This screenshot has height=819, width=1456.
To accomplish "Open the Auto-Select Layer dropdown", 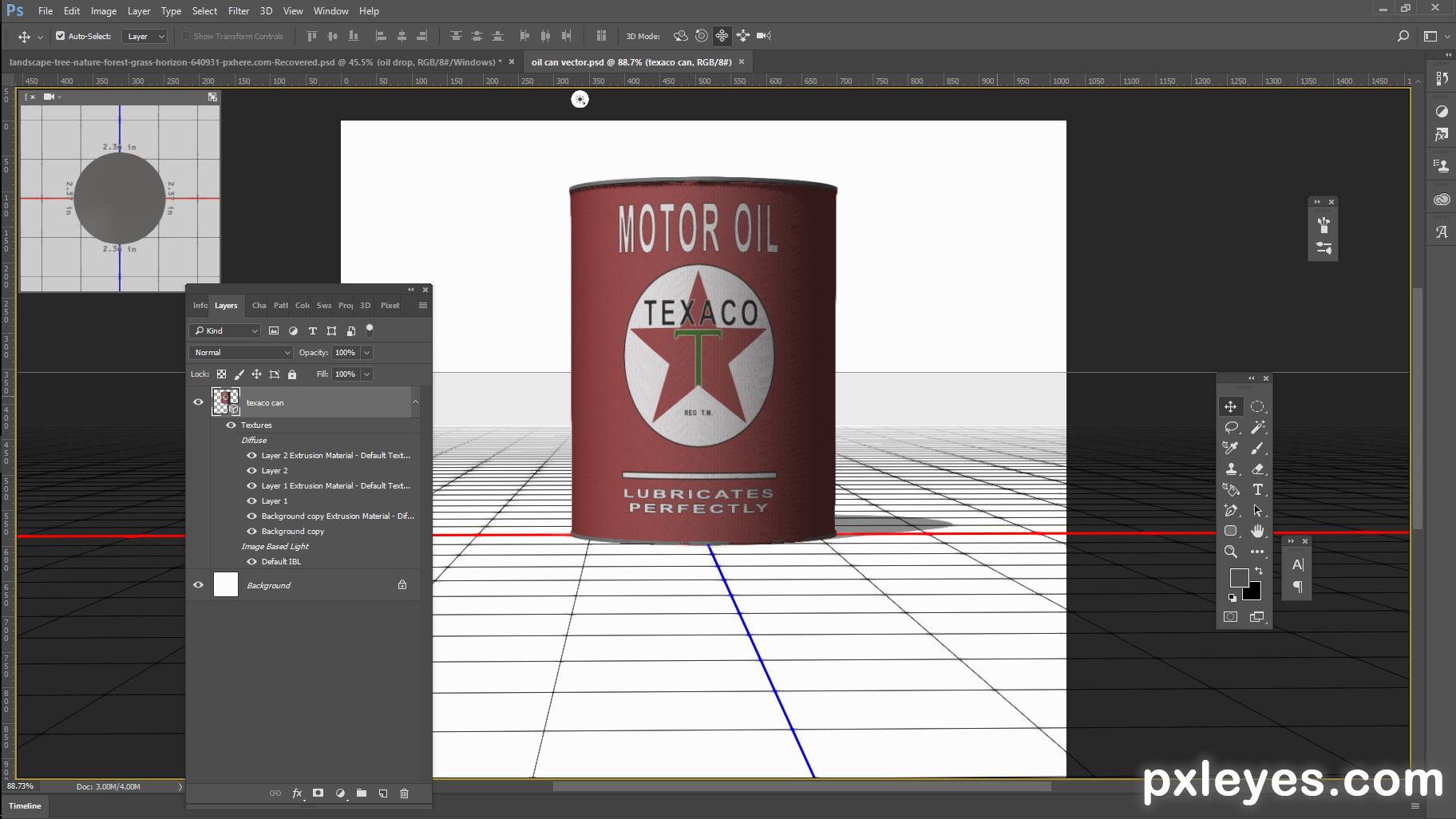I will pos(144,36).
